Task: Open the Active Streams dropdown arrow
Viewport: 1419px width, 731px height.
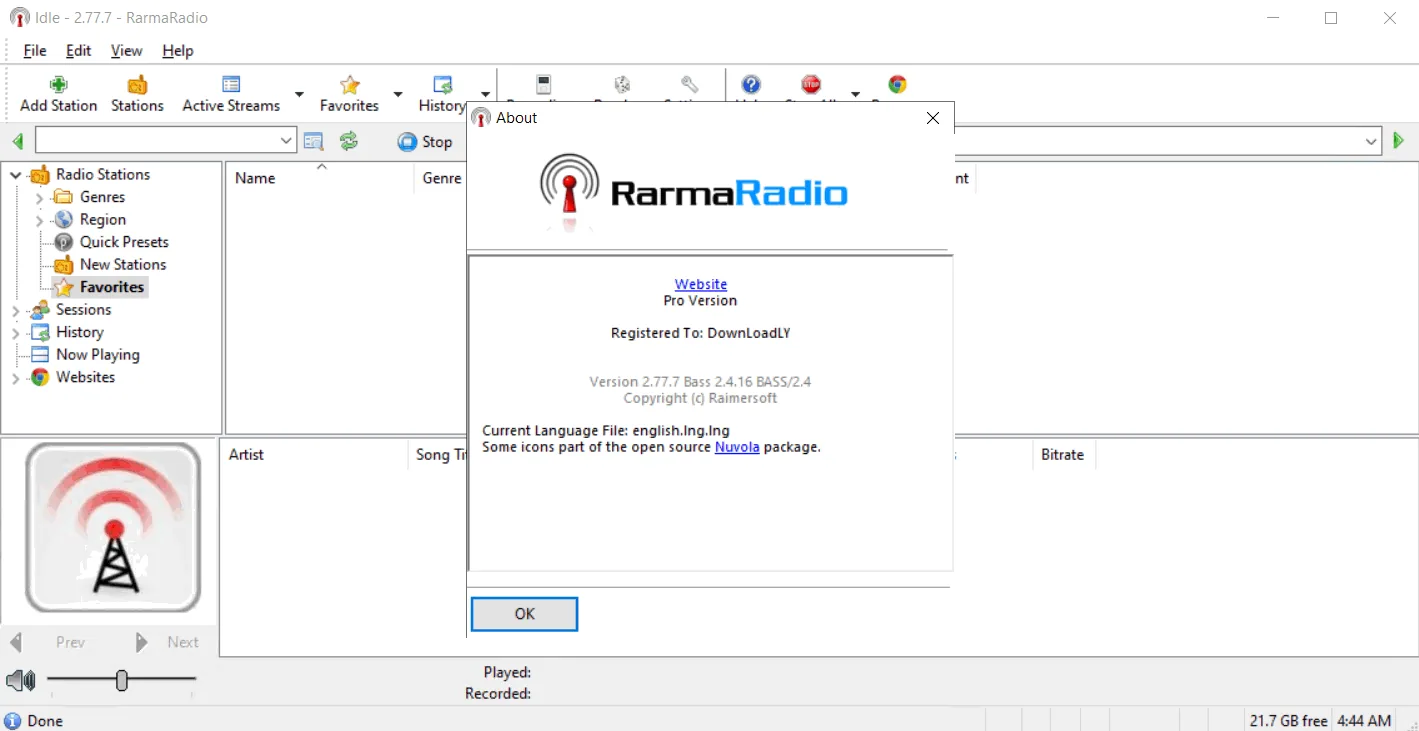Action: tap(299, 95)
